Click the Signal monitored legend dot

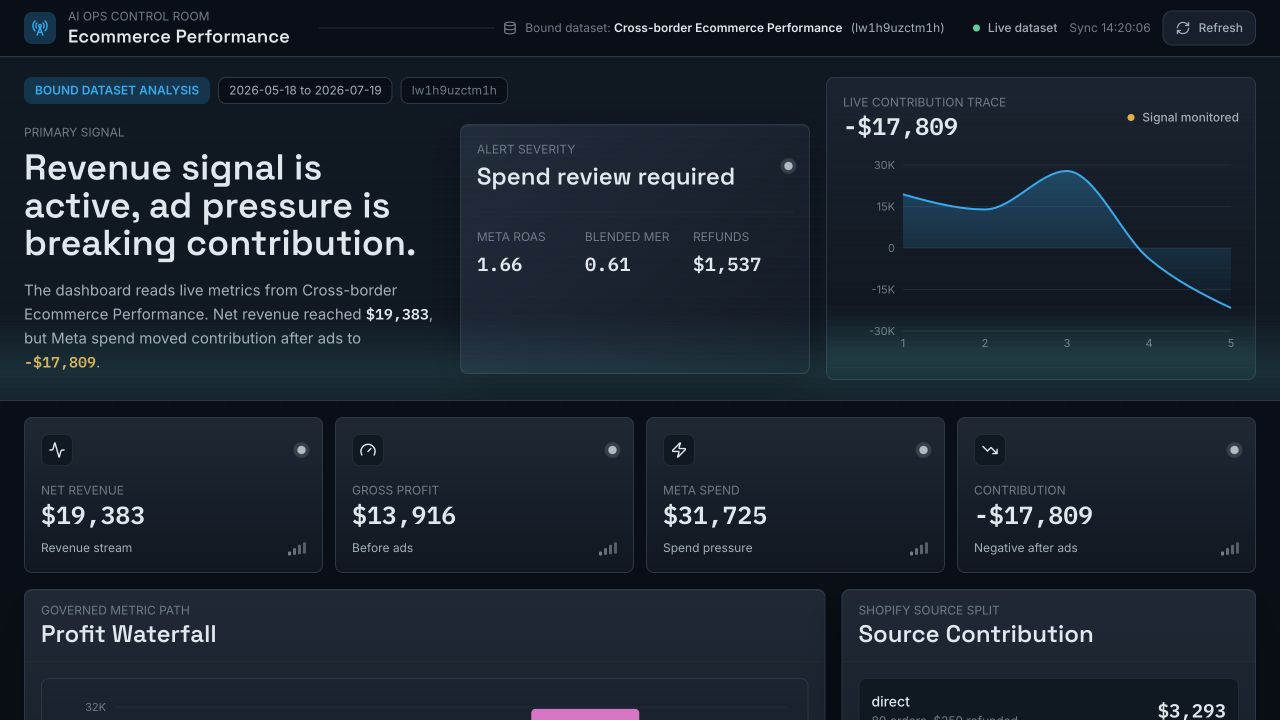coord(1131,118)
